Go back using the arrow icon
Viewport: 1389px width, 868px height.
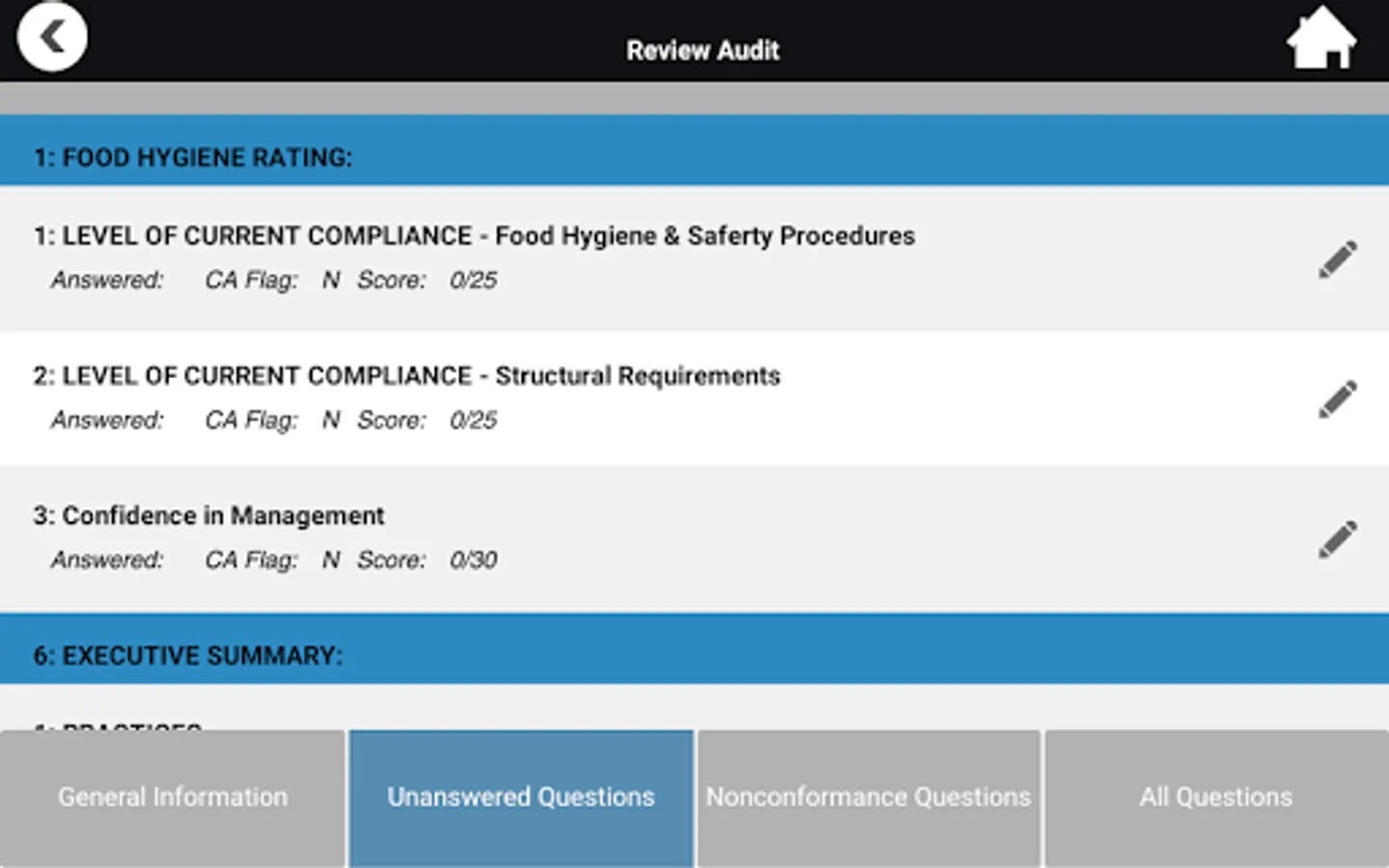tap(52, 37)
